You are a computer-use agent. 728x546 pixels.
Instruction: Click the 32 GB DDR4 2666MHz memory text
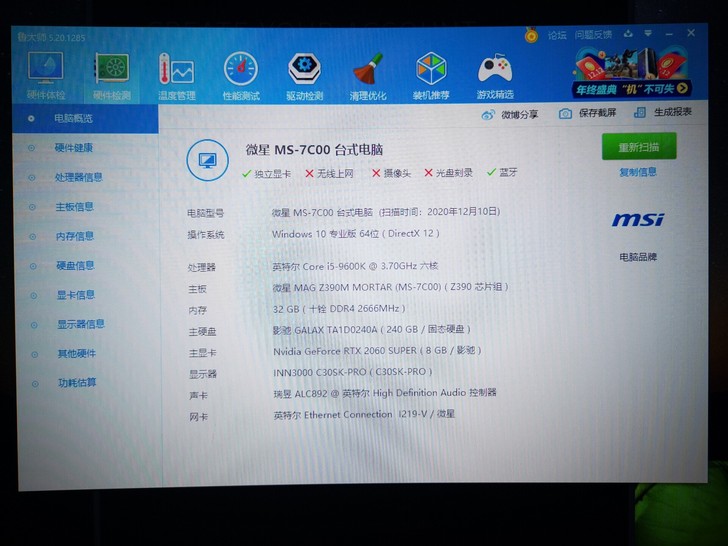coord(339,309)
